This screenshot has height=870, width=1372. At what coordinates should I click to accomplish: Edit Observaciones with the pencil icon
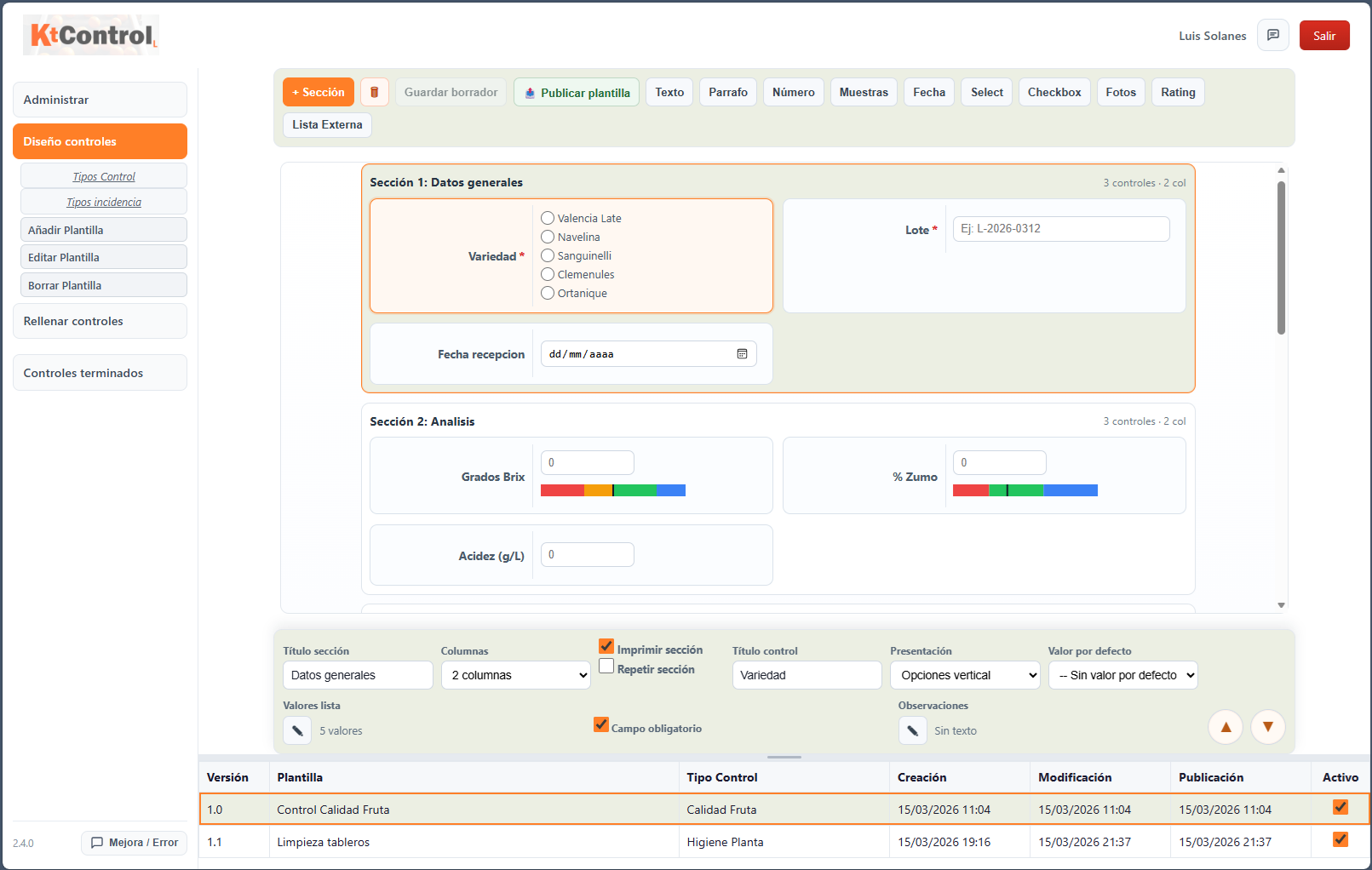[912, 730]
